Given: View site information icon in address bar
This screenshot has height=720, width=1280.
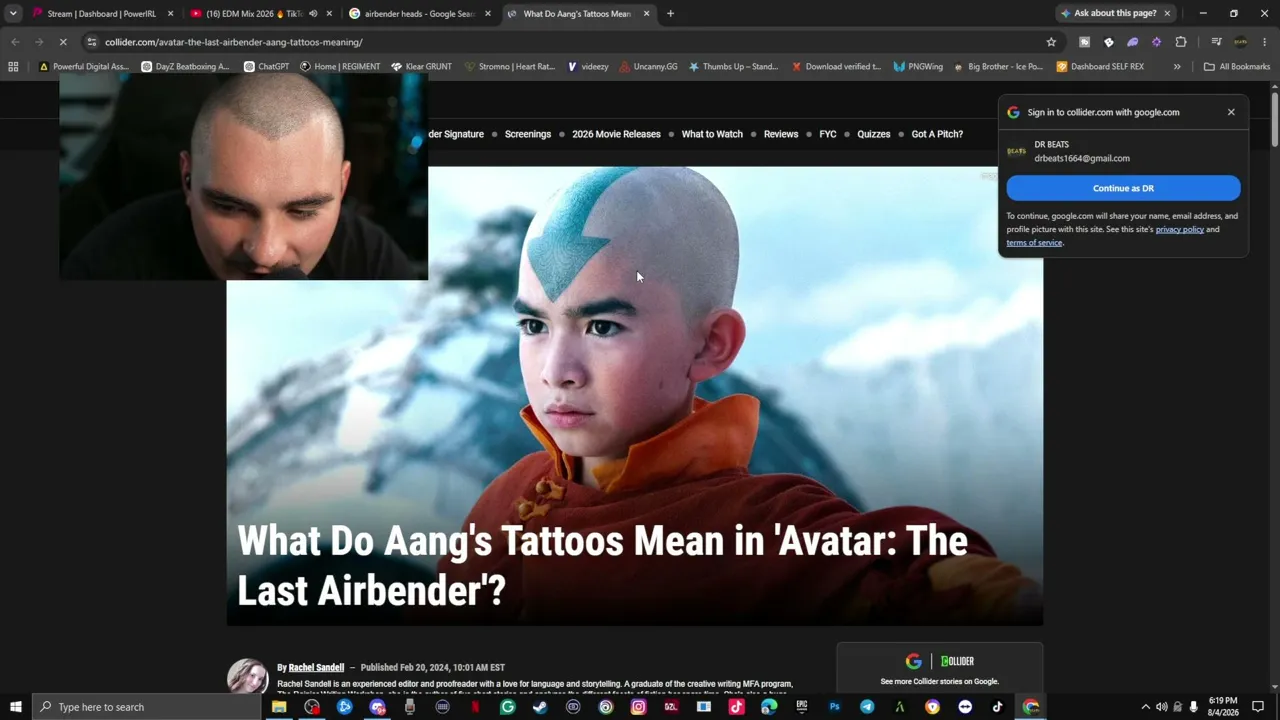Looking at the screenshot, I should [x=92, y=42].
